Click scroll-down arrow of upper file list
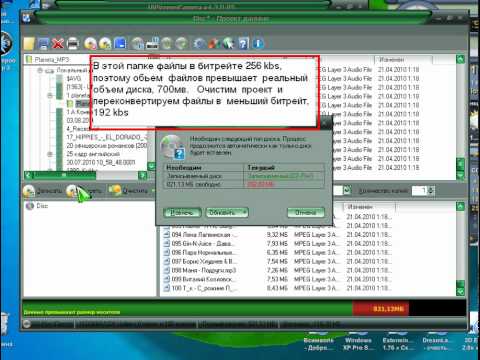Viewport: 480px width, 360px height. [460, 176]
